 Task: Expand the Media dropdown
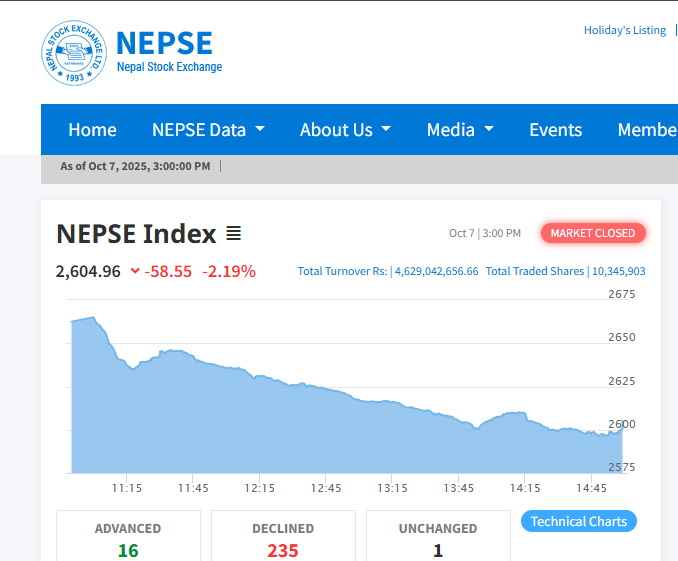point(460,130)
